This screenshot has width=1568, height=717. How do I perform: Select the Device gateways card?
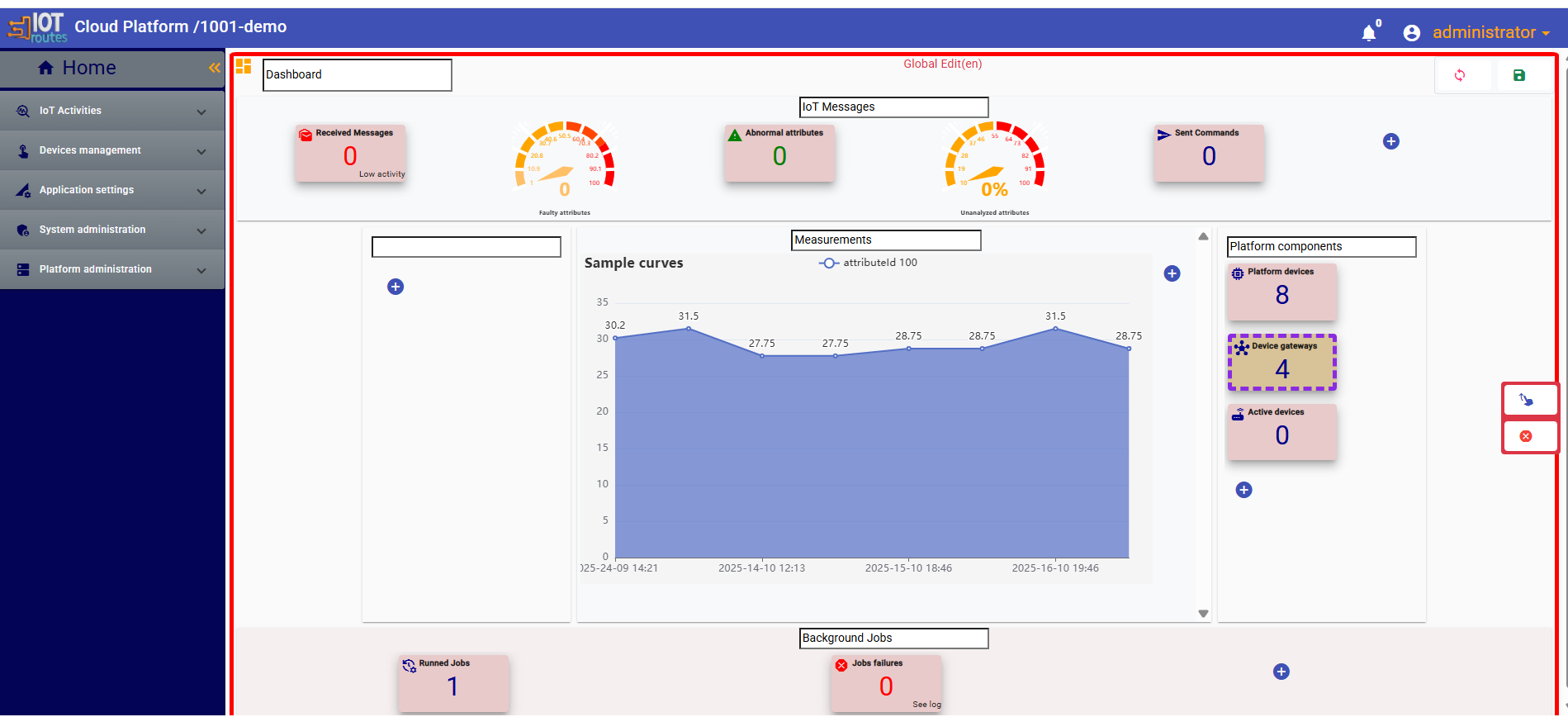click(x=1281, y=363)
